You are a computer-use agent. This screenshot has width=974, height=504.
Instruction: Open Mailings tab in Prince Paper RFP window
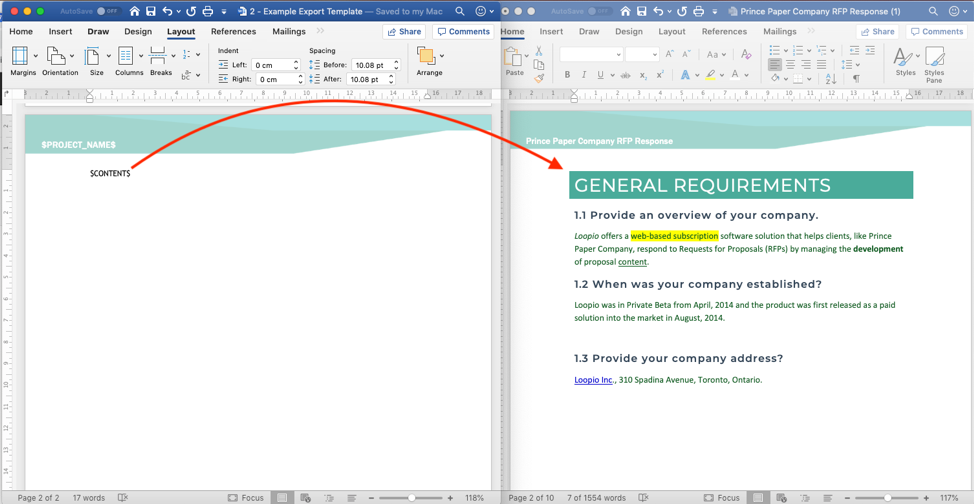pos(780,32)
